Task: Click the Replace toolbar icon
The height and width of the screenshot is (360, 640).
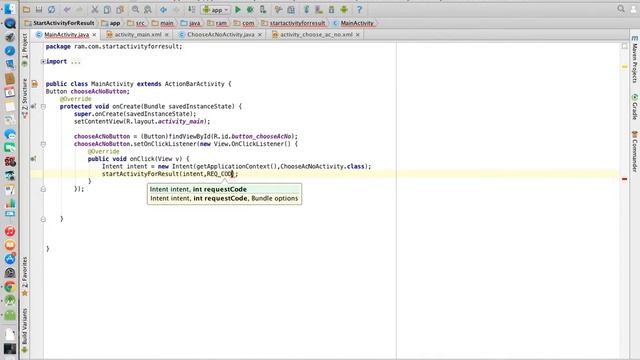Action: [x=148, y=9]
